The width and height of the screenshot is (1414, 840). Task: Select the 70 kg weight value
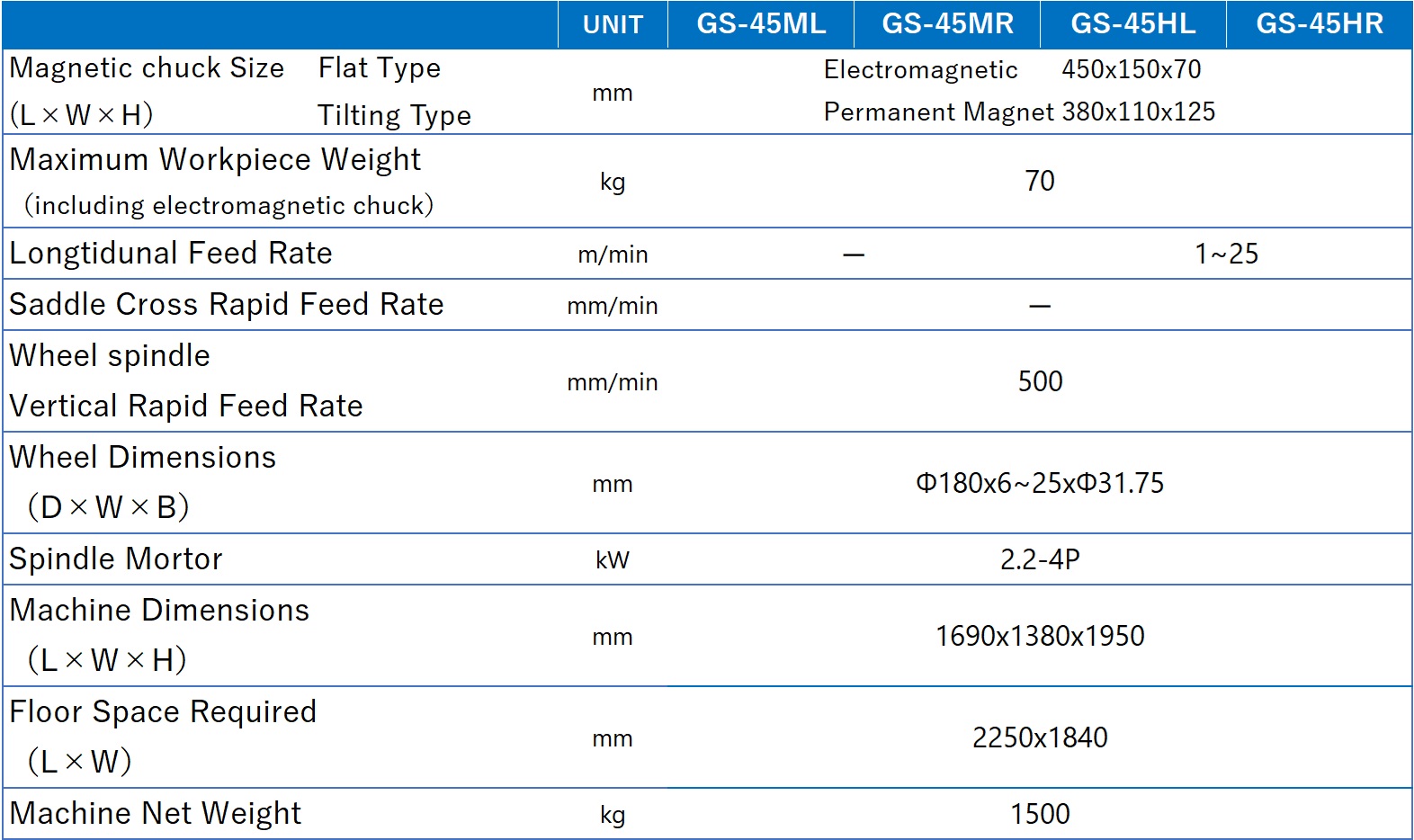point(1040,182)
